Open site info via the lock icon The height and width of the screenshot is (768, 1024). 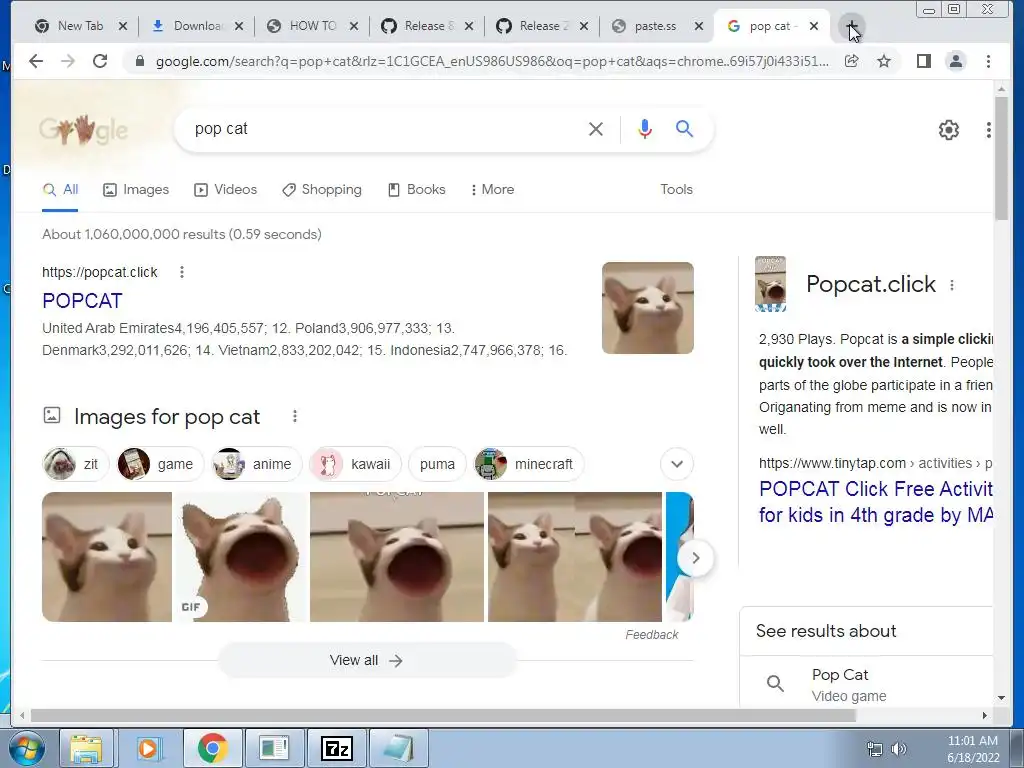click(x=139, y=61)
